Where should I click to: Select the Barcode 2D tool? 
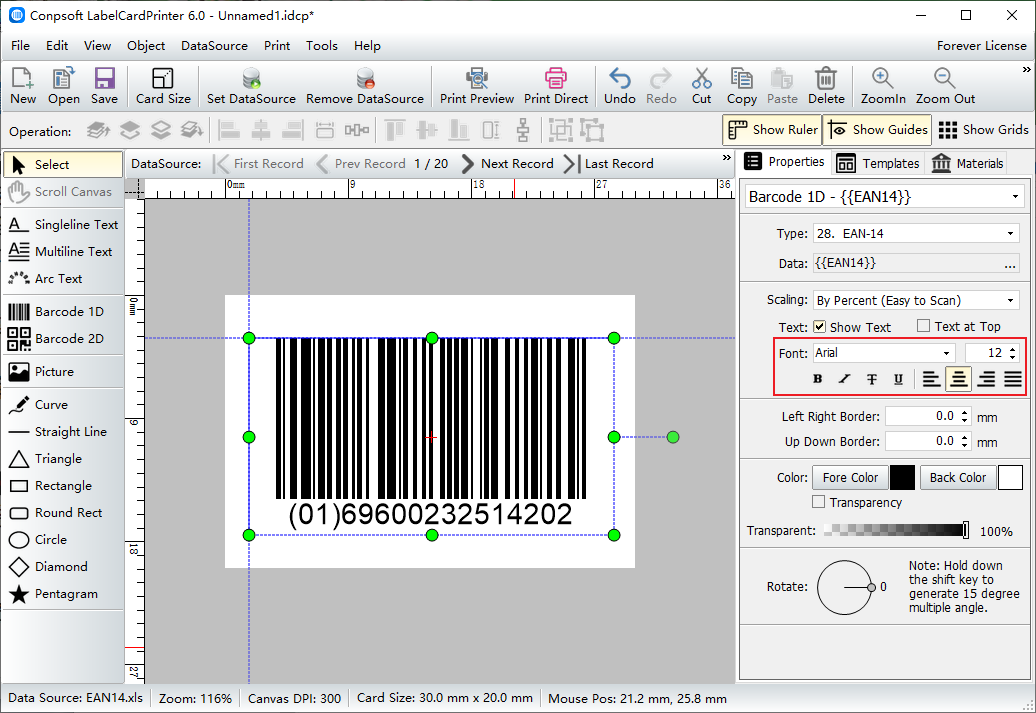[x=63, y=338]
